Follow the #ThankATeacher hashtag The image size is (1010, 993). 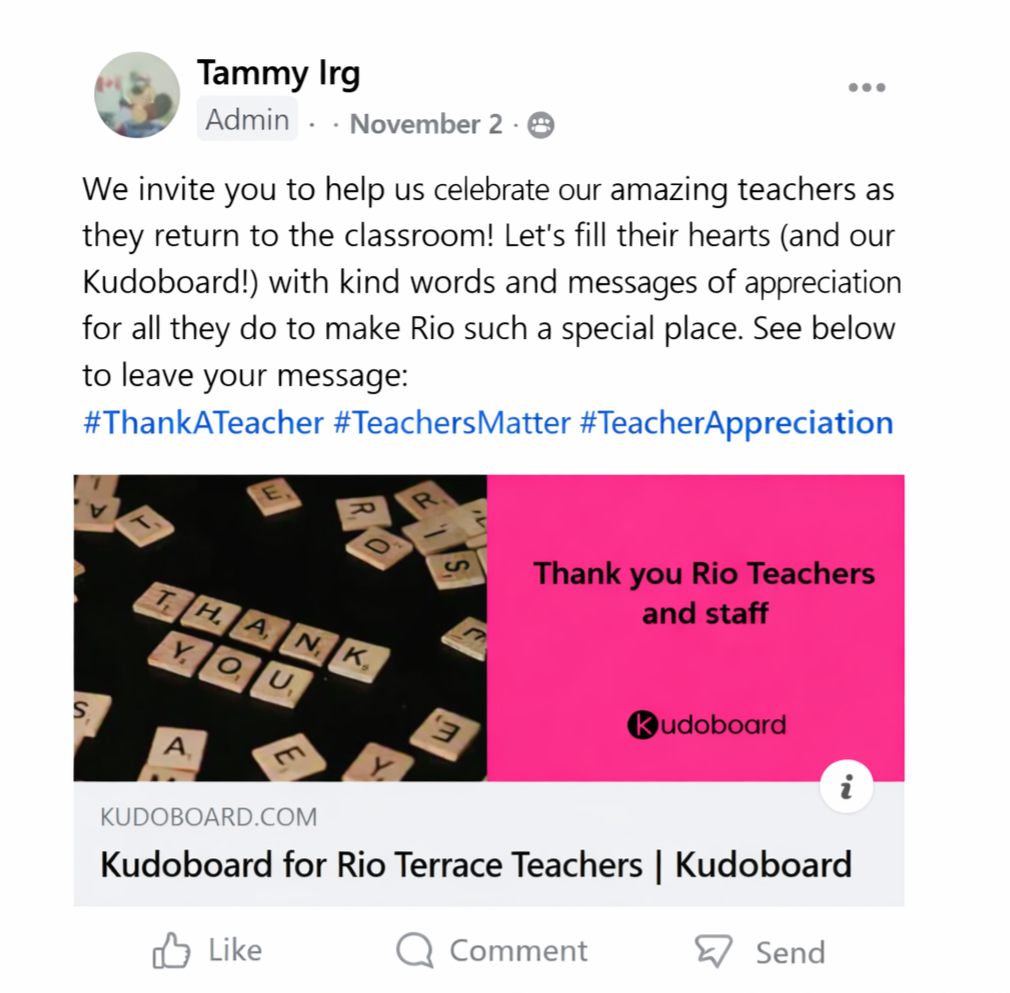click(x=203, y=423)
